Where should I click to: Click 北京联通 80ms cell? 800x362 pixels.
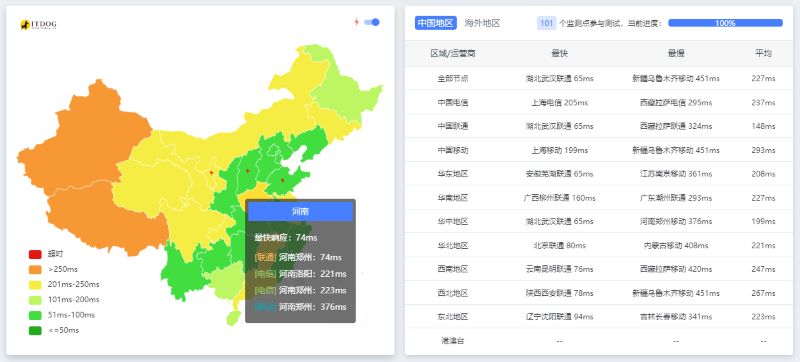559,246
